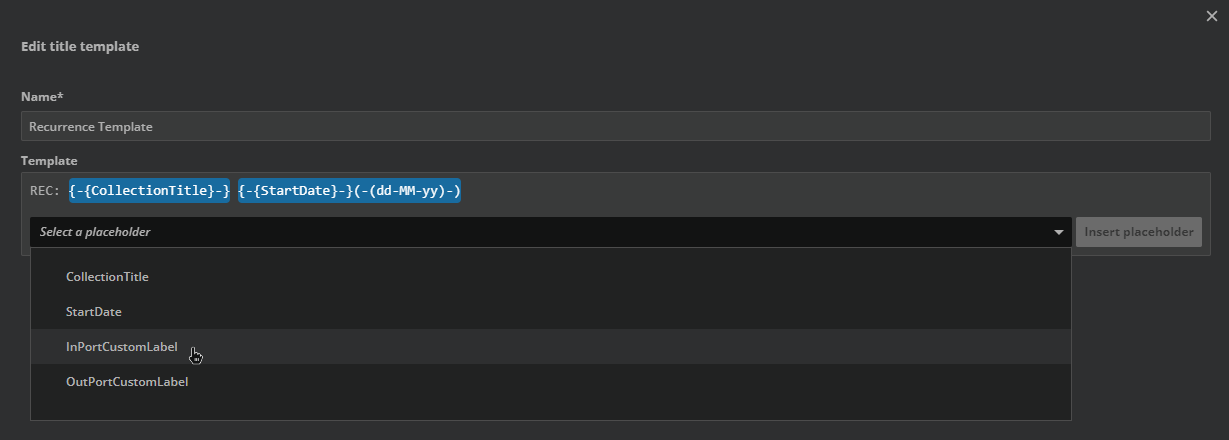This screenshot has height=440, width=1229.
Task: Pick the OutPortCustomLabel placeholder option
Action: [x=127, y=382]
